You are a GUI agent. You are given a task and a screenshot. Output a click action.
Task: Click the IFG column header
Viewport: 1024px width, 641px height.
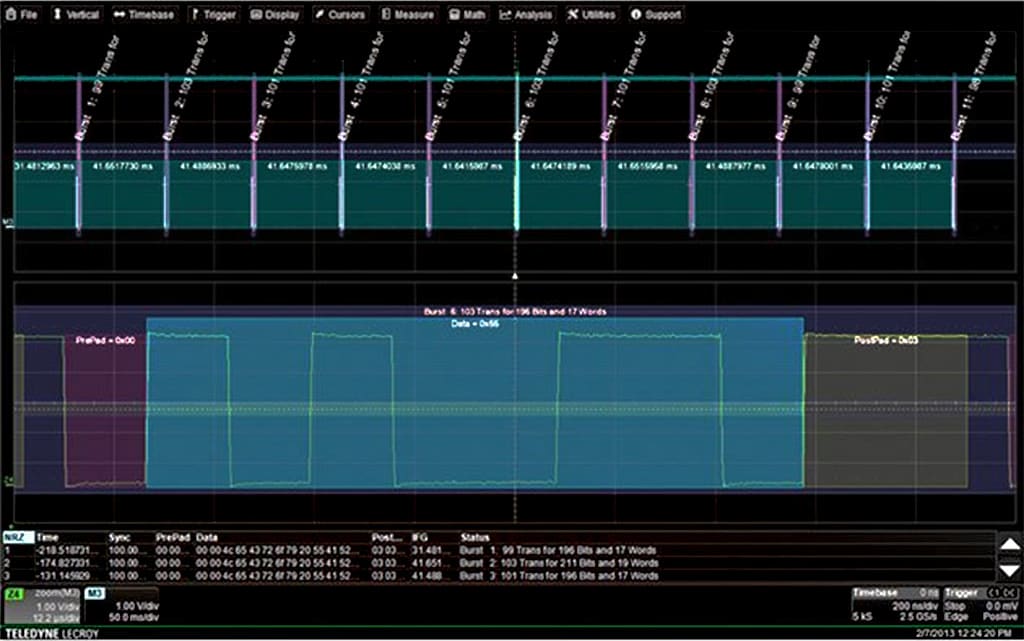coord(419,538)
